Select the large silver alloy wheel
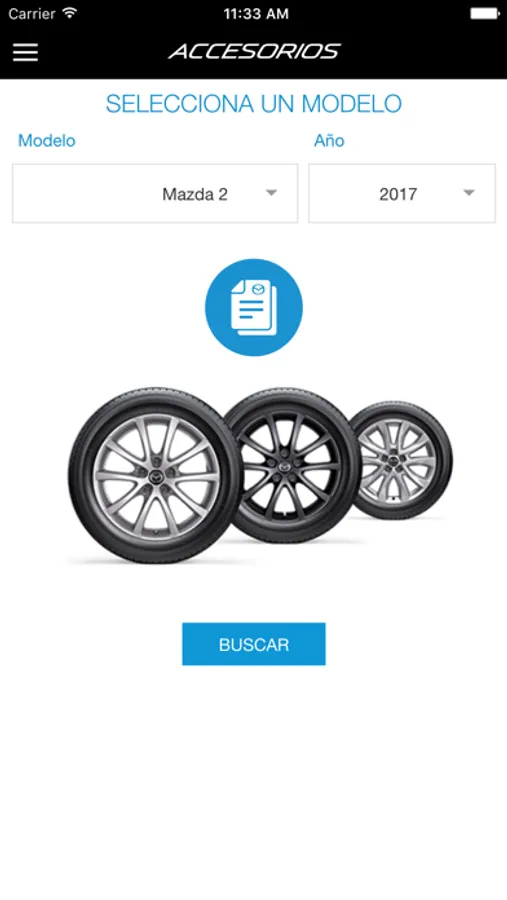Viewport: 507px width, 900px height. click(x=155, y=476)
